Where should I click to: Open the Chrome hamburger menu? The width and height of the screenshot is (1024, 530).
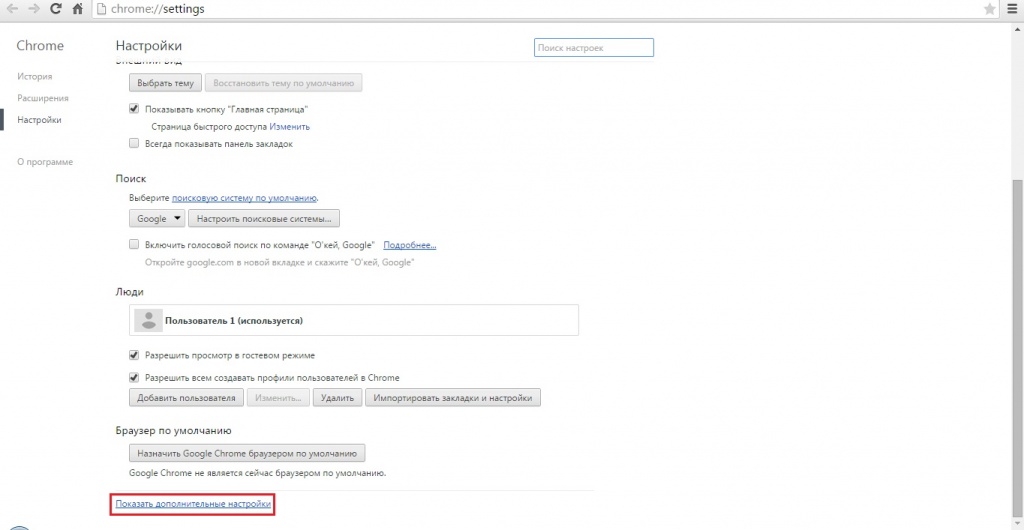point(1012,9)
